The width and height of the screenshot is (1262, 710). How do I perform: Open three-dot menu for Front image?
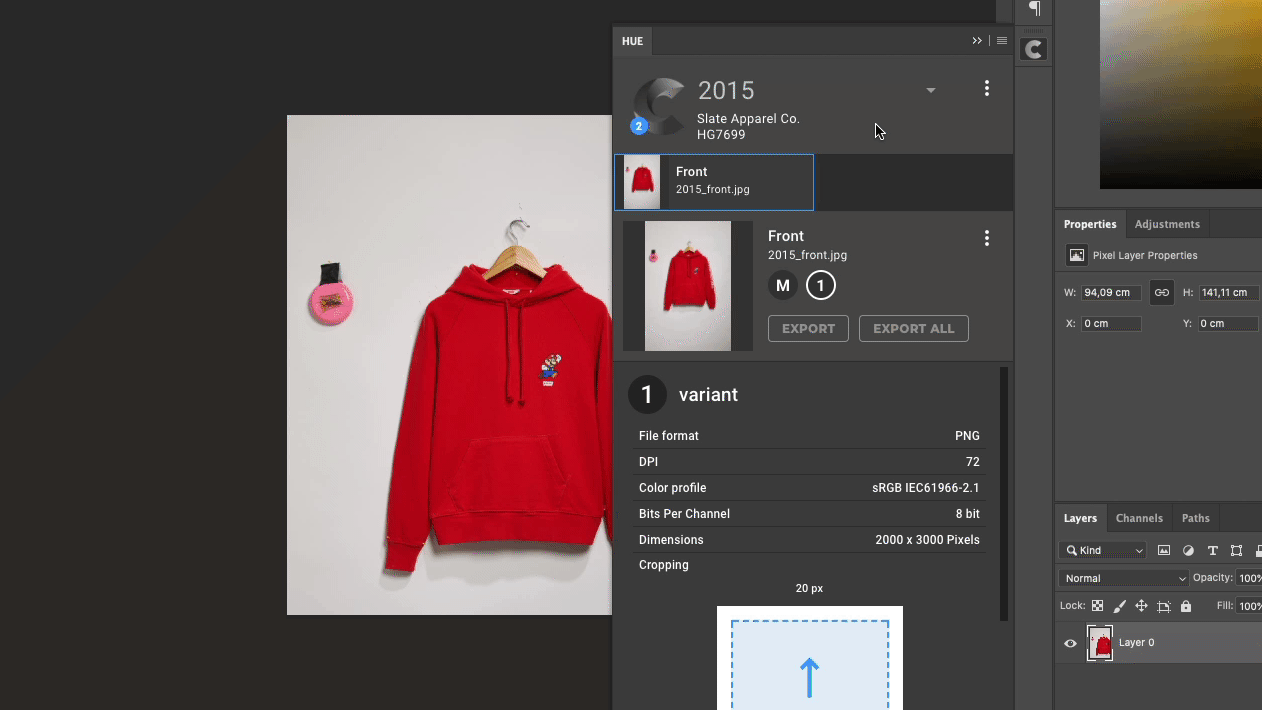pos(986,238)
